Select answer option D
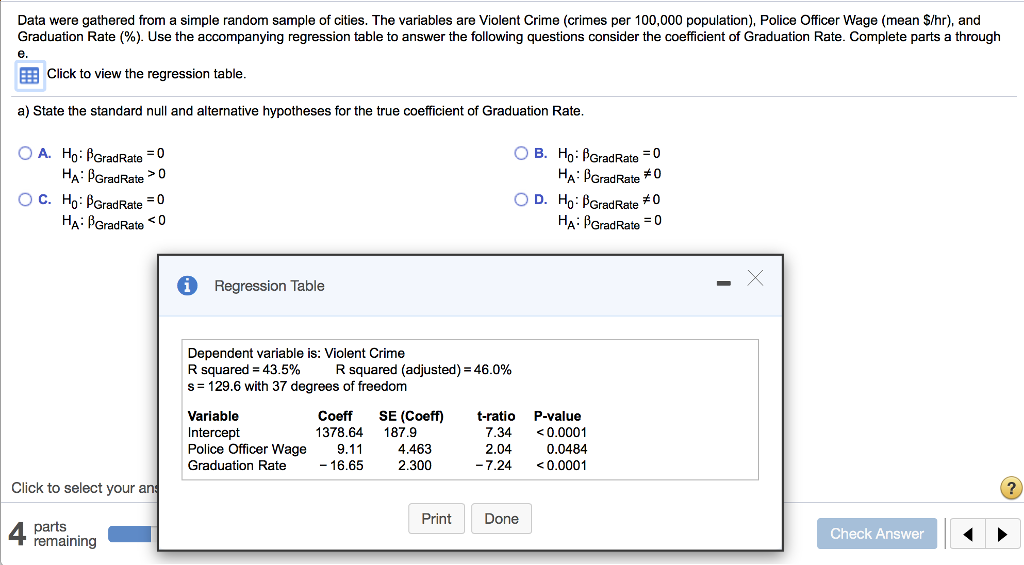Image resolution: width=1024 pixels, height=565 pixels. pyautogui.click(x=521, y=200)
